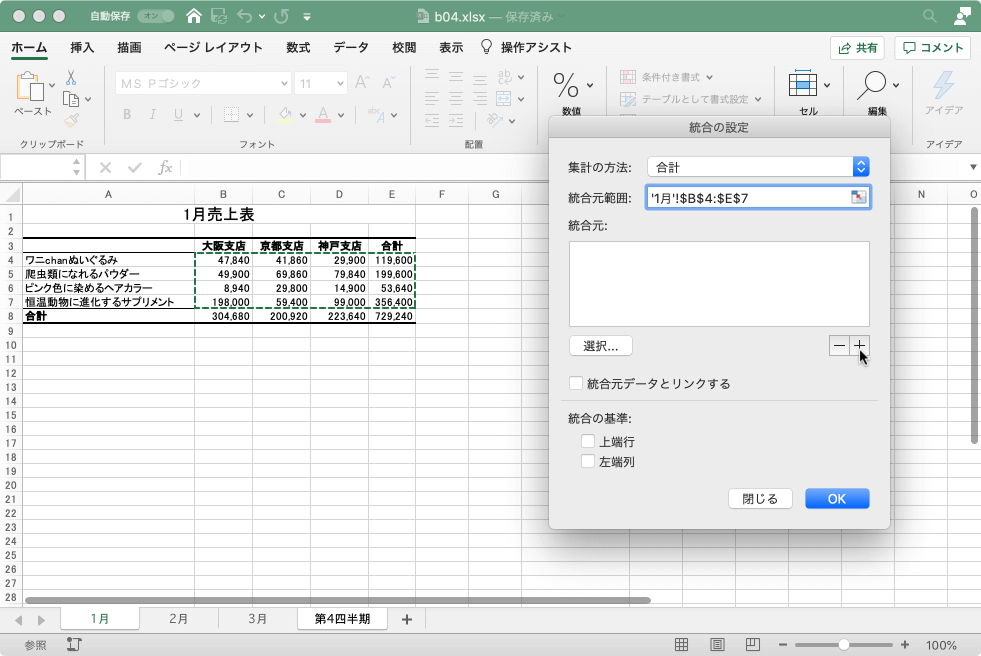The width and height of the screenshot is (981, 656).
Task: Check the 上端行 option
Action: (587, 442)
